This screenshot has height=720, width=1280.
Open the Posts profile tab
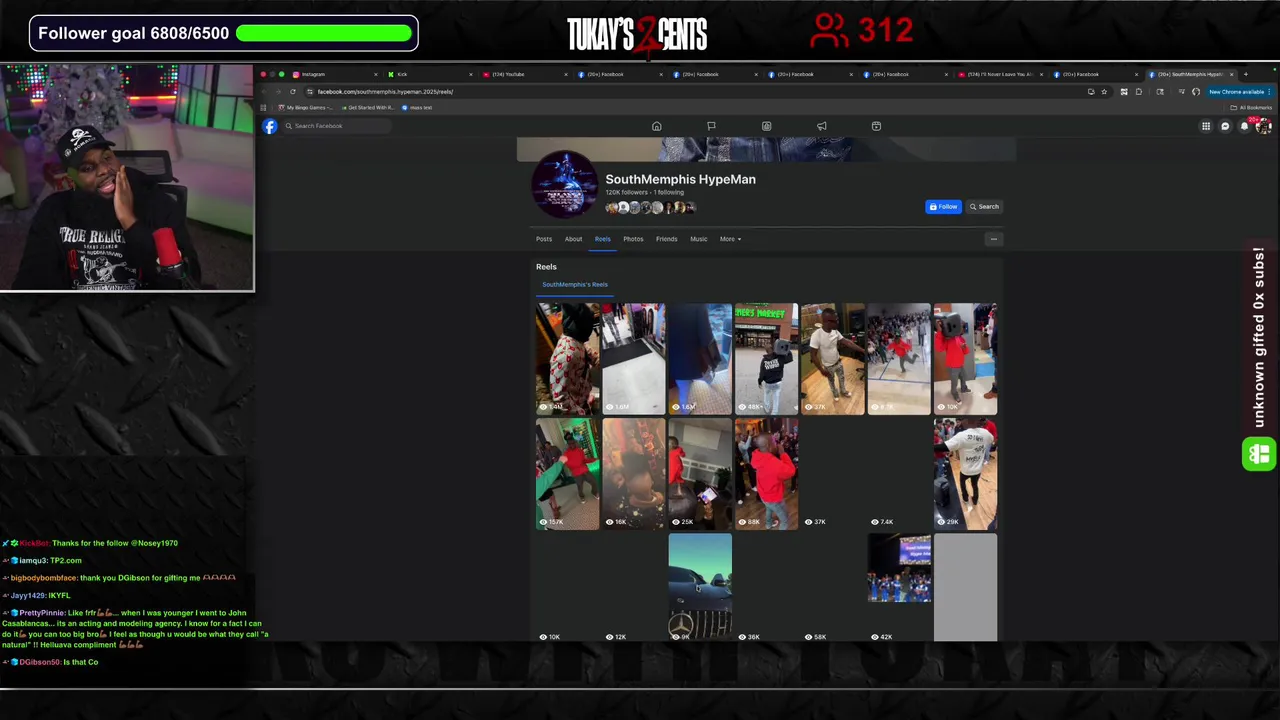[x=544, y=239]
